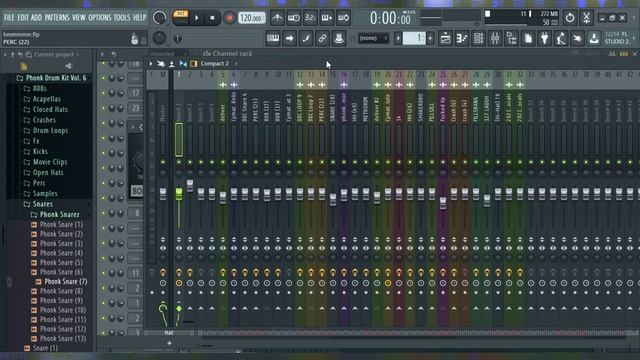Click the insert 1 green volume fader

pyautogui.click(x=179, y=193)
